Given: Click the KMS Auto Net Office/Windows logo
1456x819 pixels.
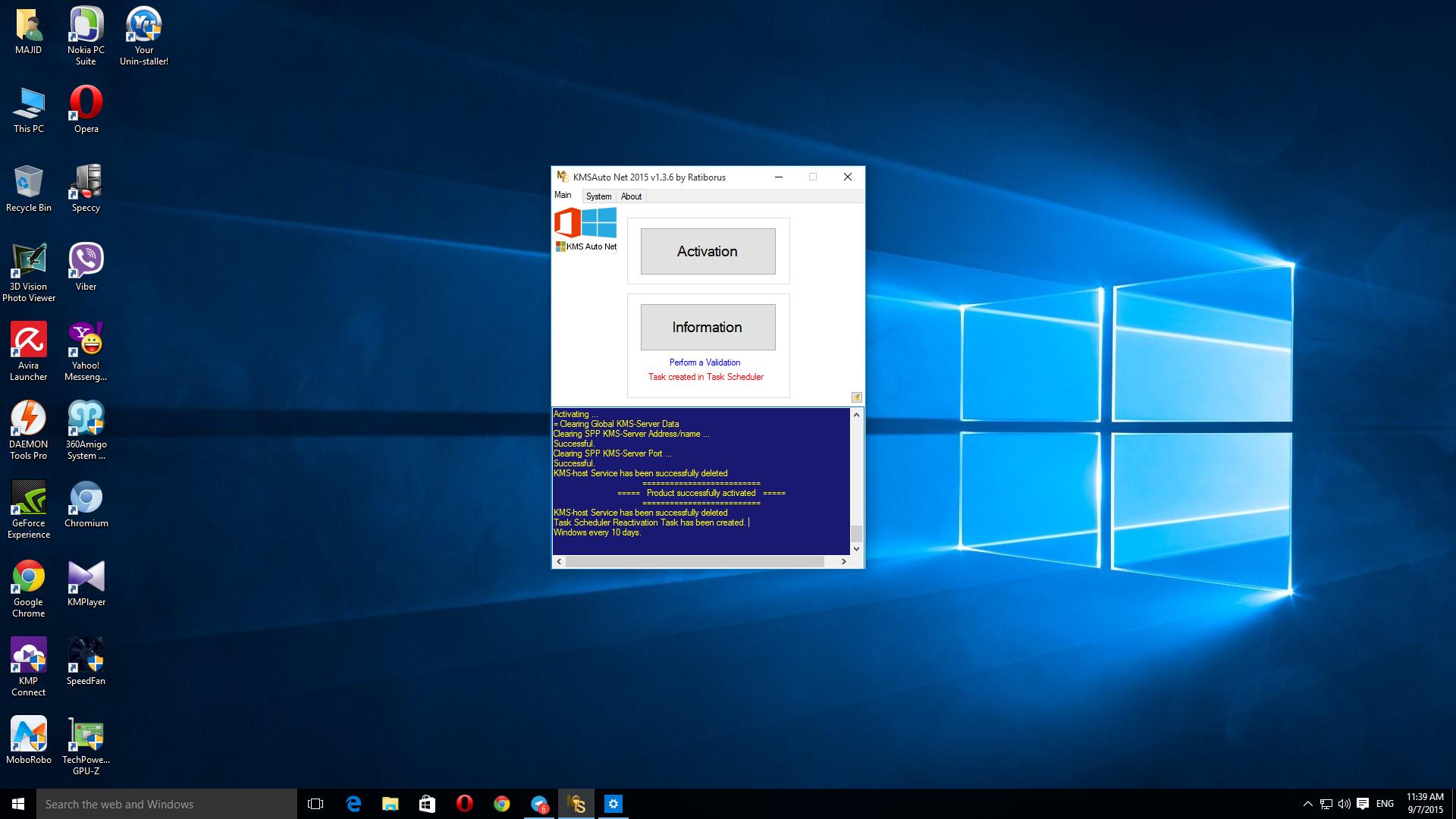Looking at the screenshot, I should 585,230.
